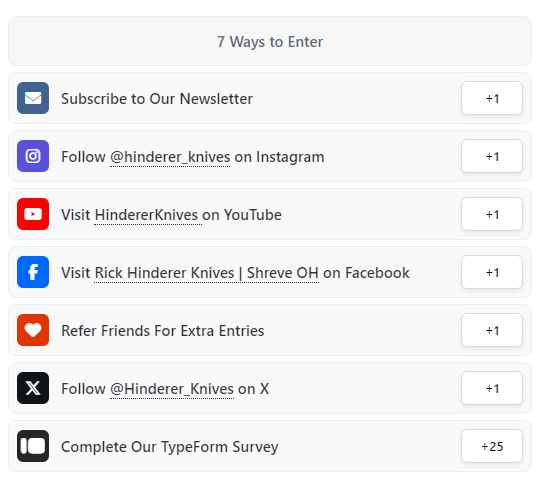Open the HindererKnives YouTube link
540x478 pixels.
point(146,215)
